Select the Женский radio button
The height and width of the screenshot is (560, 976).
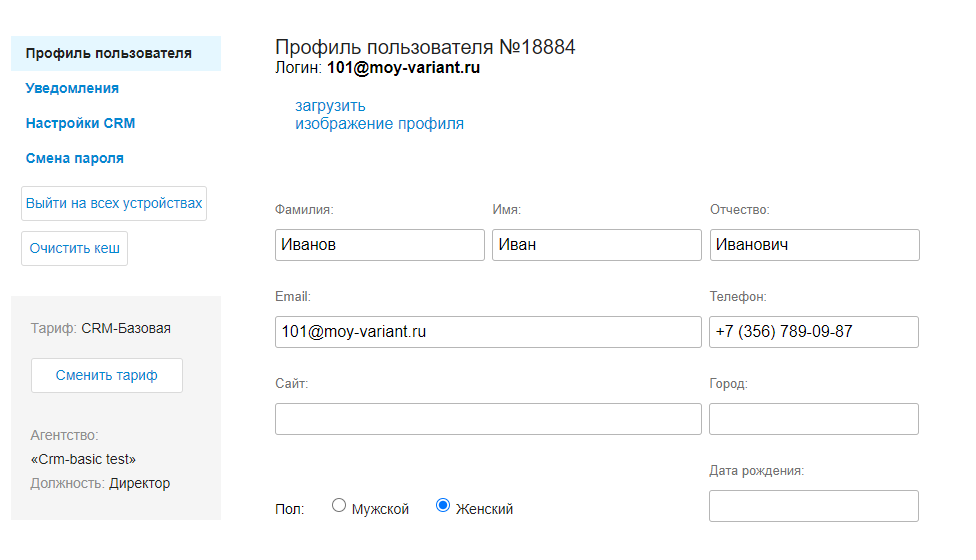tap(443, 506)
